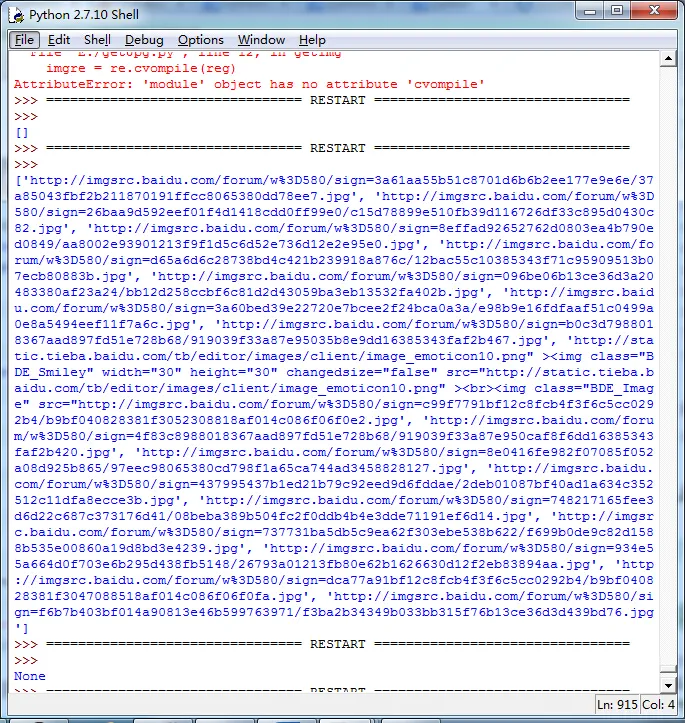This screenshot has height=723, width=685.
Task: Click the 'imgre = re.cvompile(reg)' line
Action: pos(141,68)
